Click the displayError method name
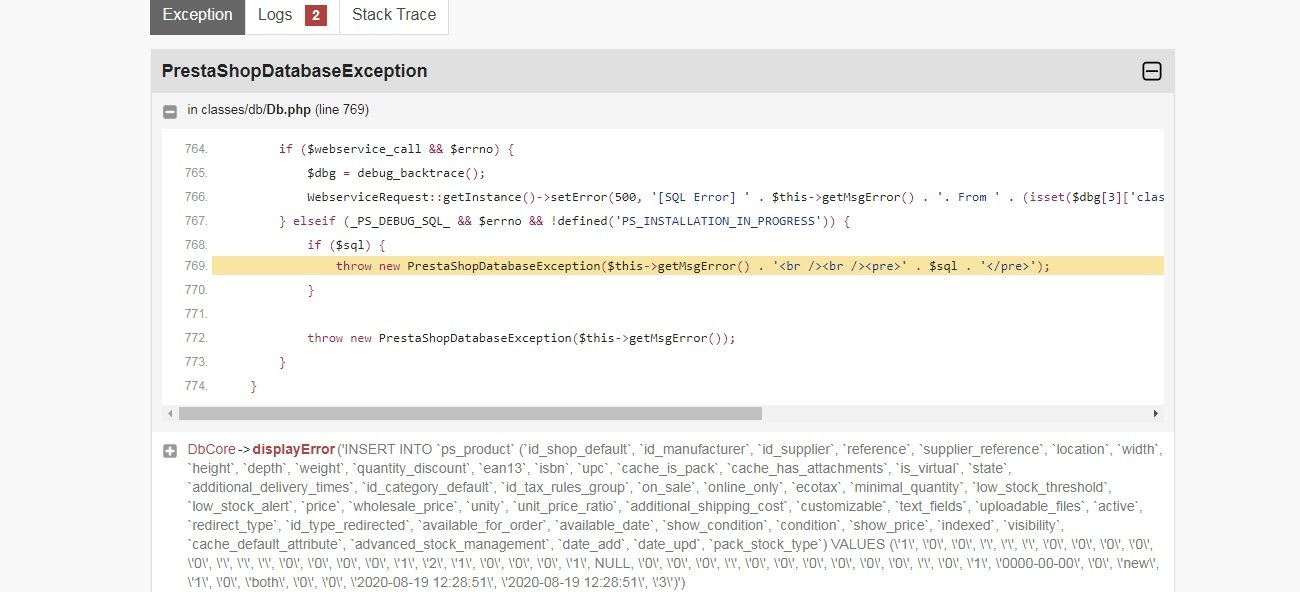Image resolution: width=1300 pixels, height=592 pixels. tap(294, 450)
